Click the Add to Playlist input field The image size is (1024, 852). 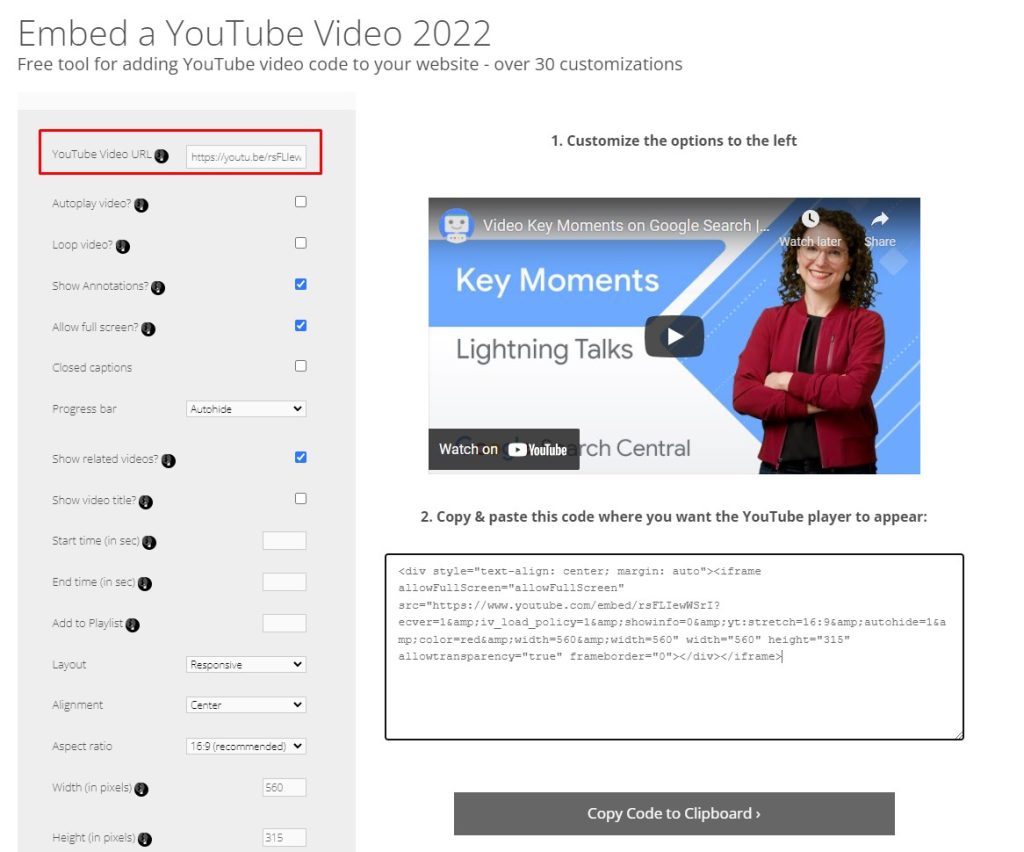(284, 623)
